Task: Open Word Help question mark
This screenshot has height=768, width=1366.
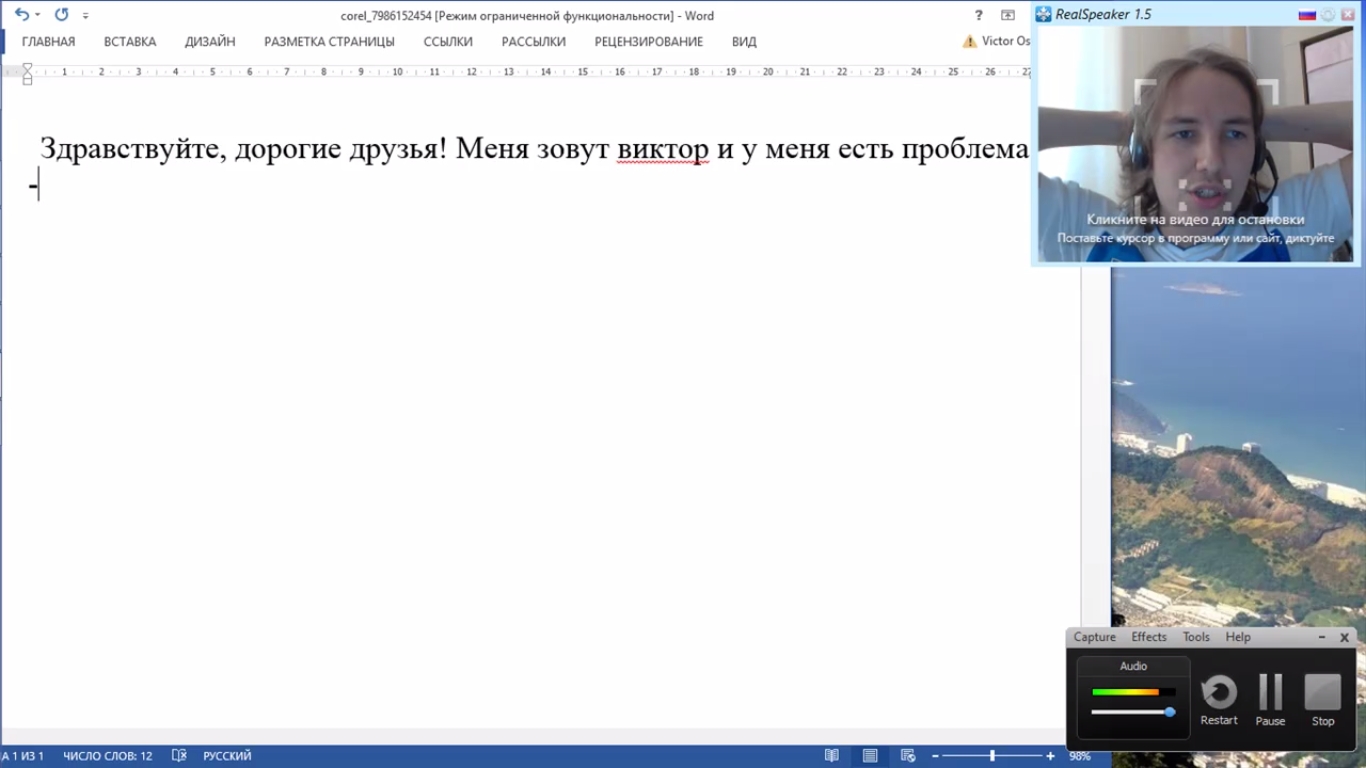Action: [x=979, y=16]
